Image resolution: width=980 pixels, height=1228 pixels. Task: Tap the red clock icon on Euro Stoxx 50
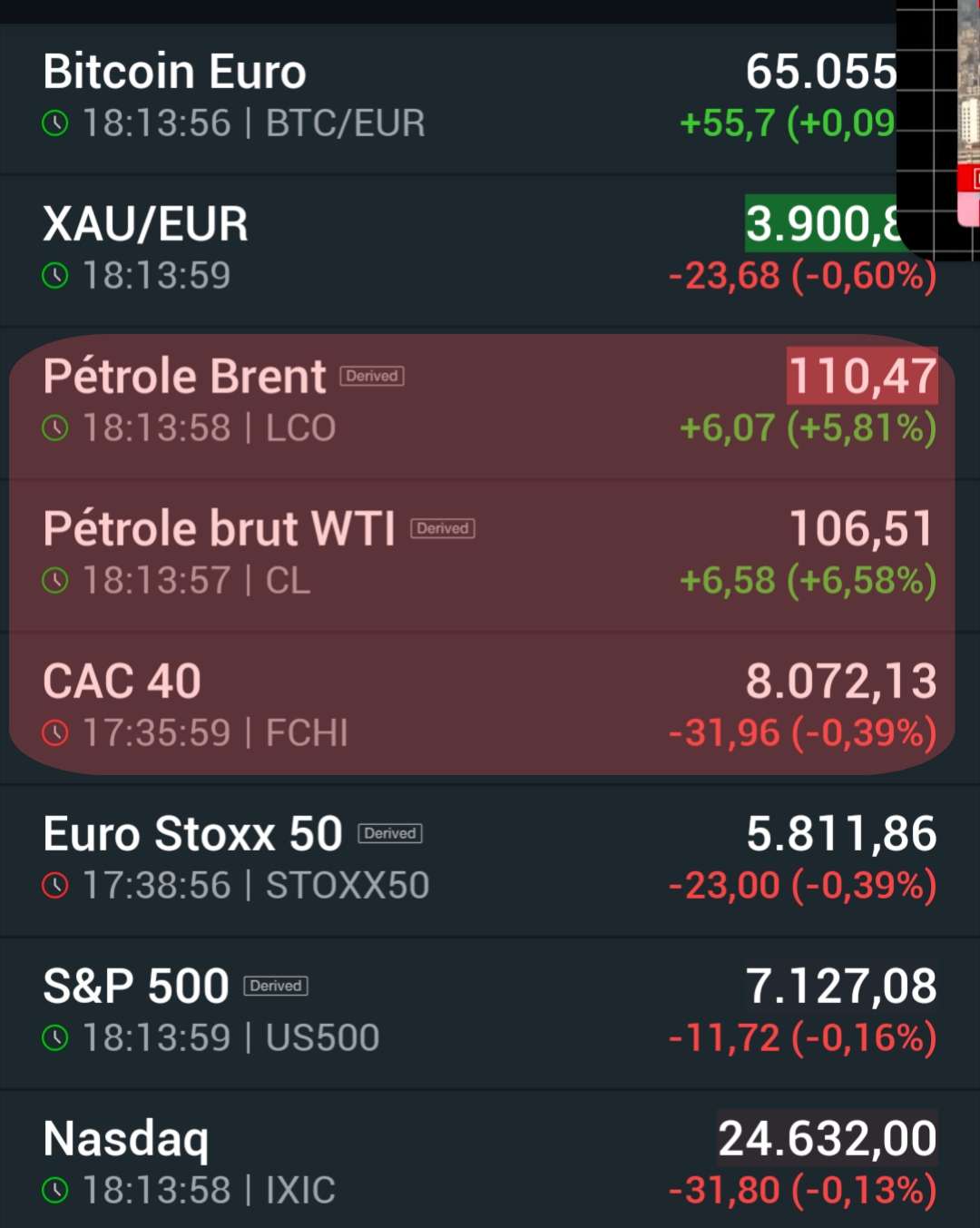(x=55, y=885)
